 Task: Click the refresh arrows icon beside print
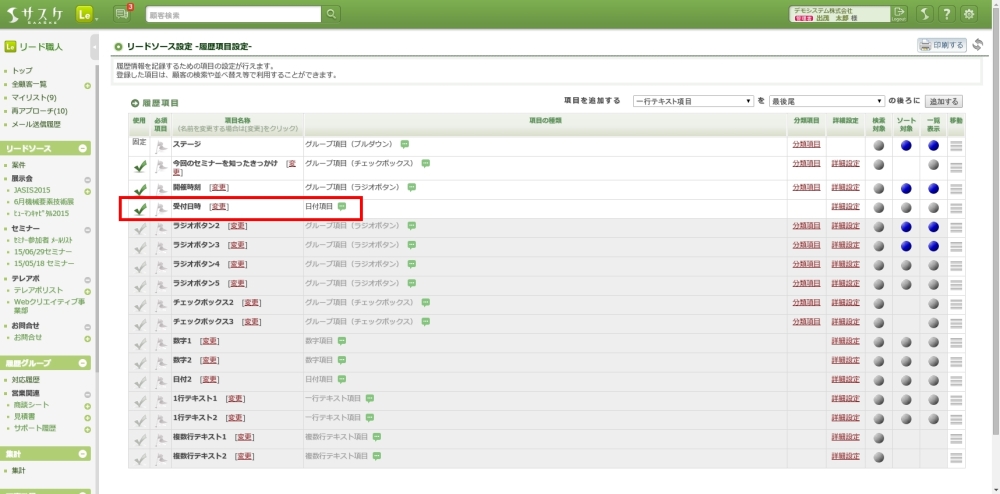tap(978, 45)
